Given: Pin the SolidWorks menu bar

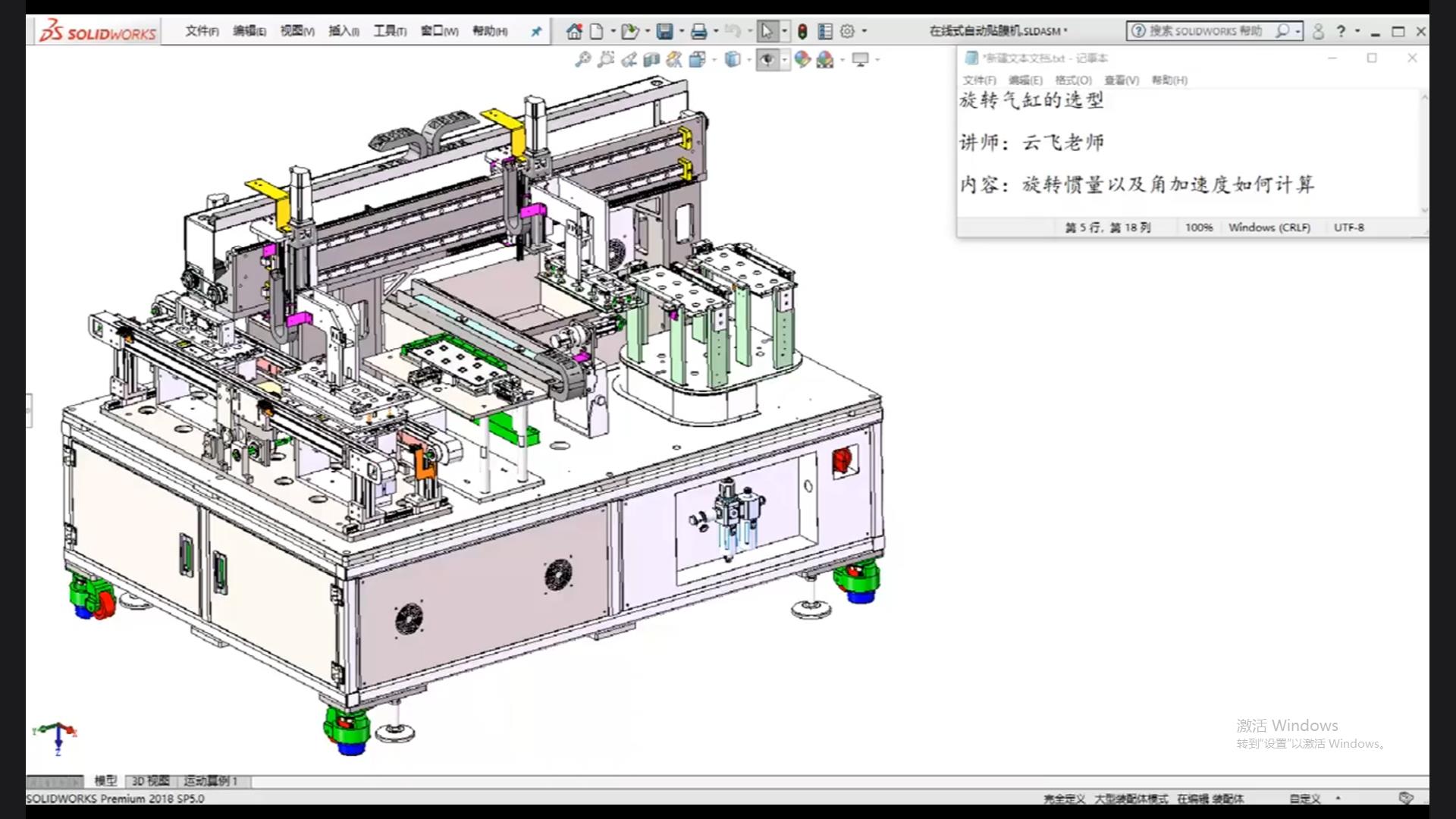Looking at the screenshot, I should click(536, 31).
